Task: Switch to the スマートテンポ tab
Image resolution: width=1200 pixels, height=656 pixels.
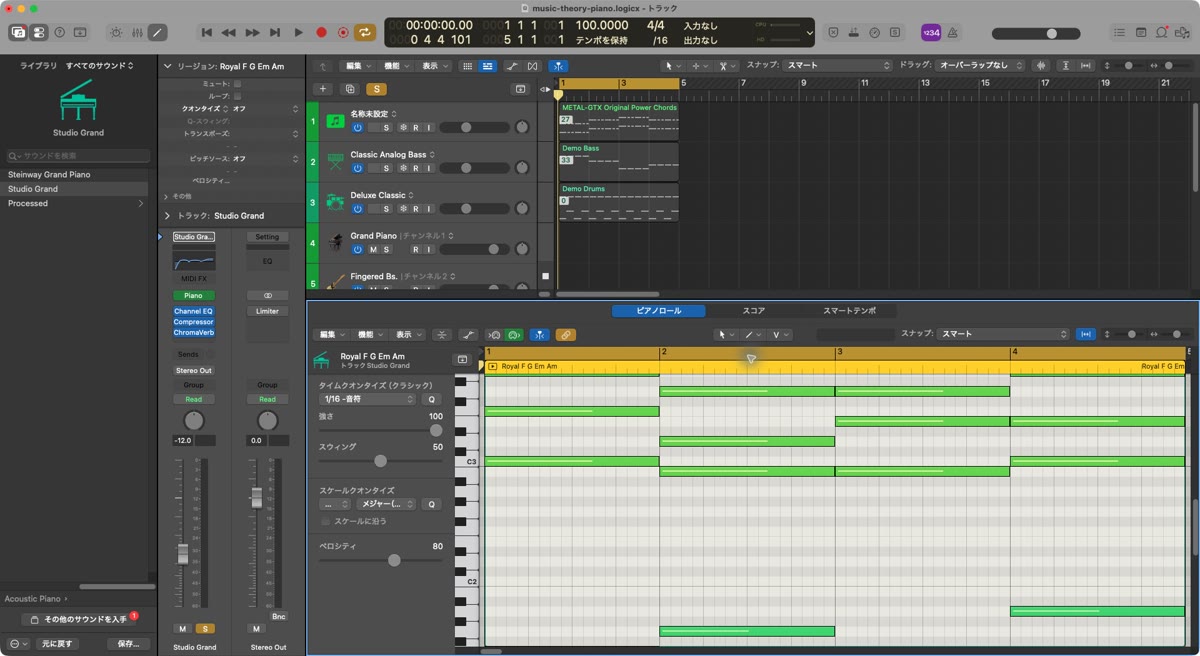Action: tap(849, 311)
